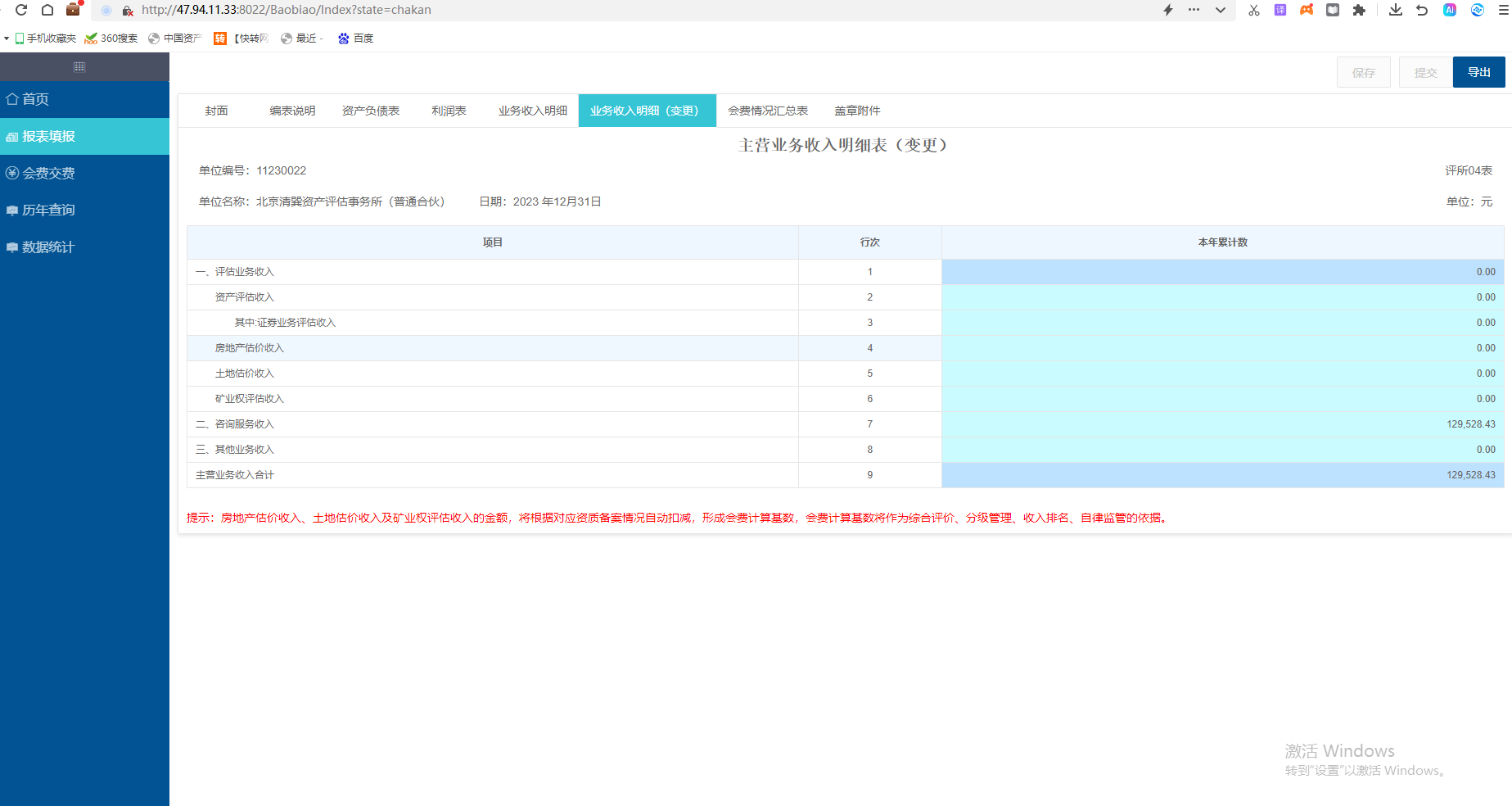1512x806 pixels.
Task: Click the purple translate extension icon
Action: pos(1280,10)
